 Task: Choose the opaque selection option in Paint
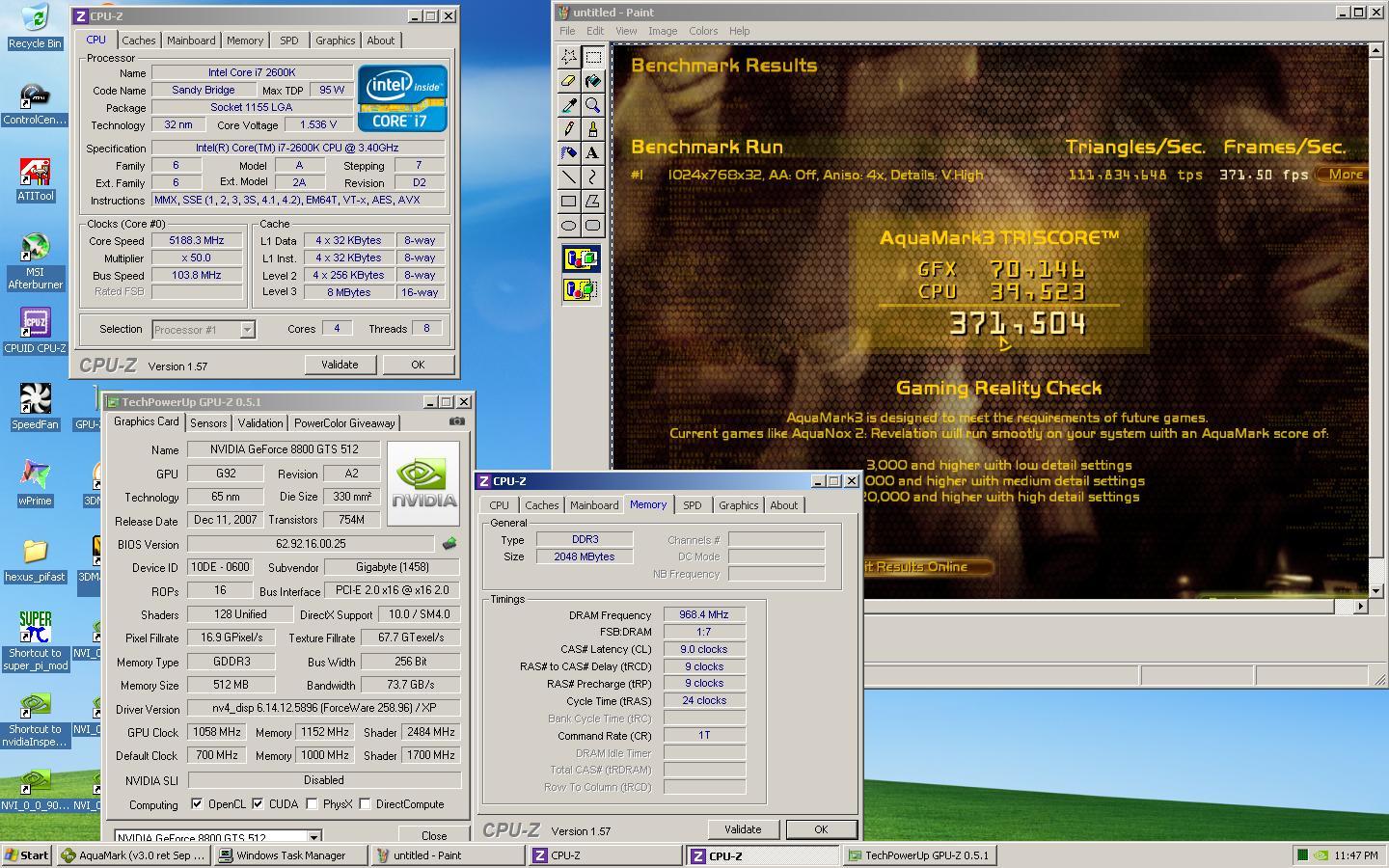581,258
